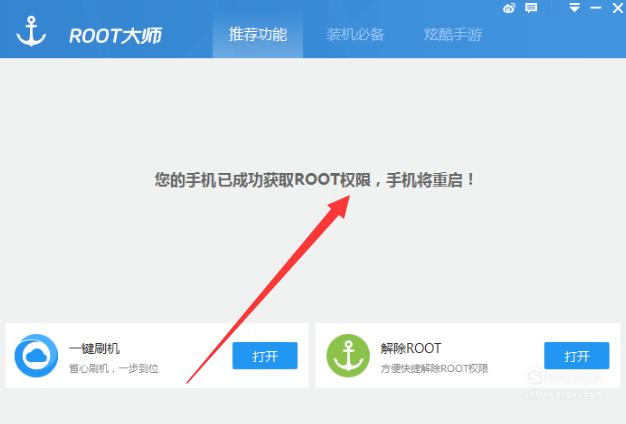The image size is (626, 424).
Task: Close the ROOT大师 window
Action: [x=618, y=8]
